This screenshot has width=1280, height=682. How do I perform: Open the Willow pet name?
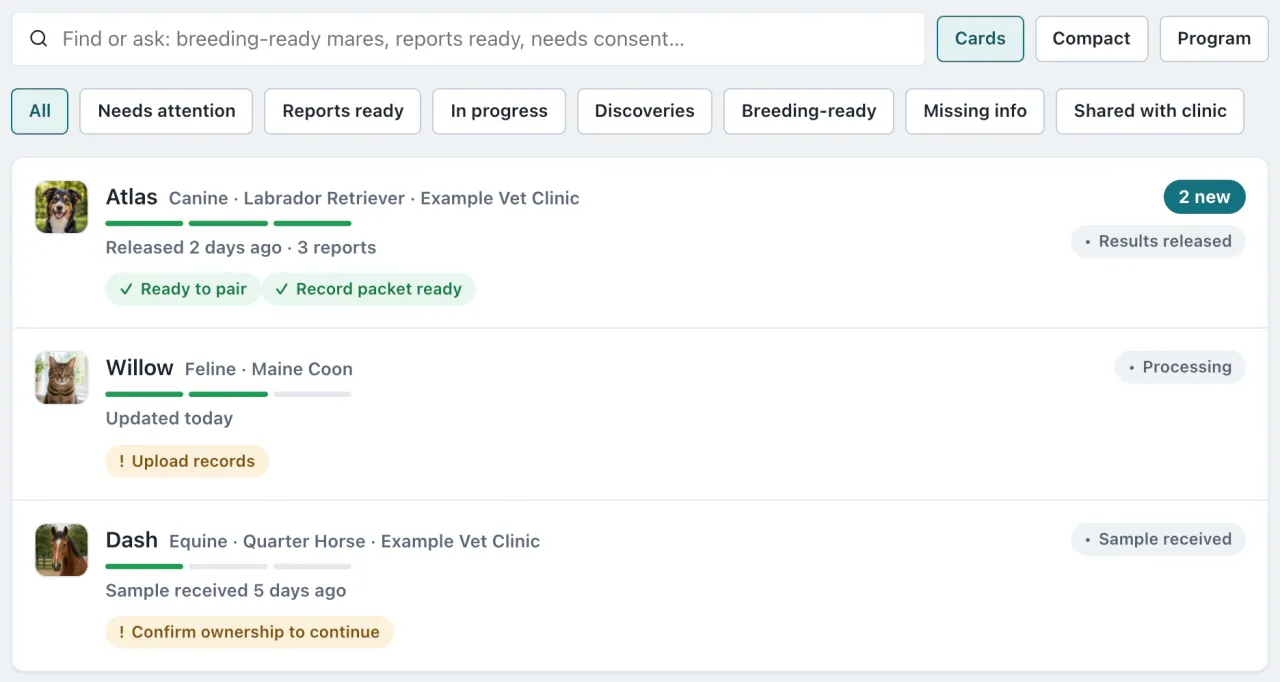coord(140,368)
